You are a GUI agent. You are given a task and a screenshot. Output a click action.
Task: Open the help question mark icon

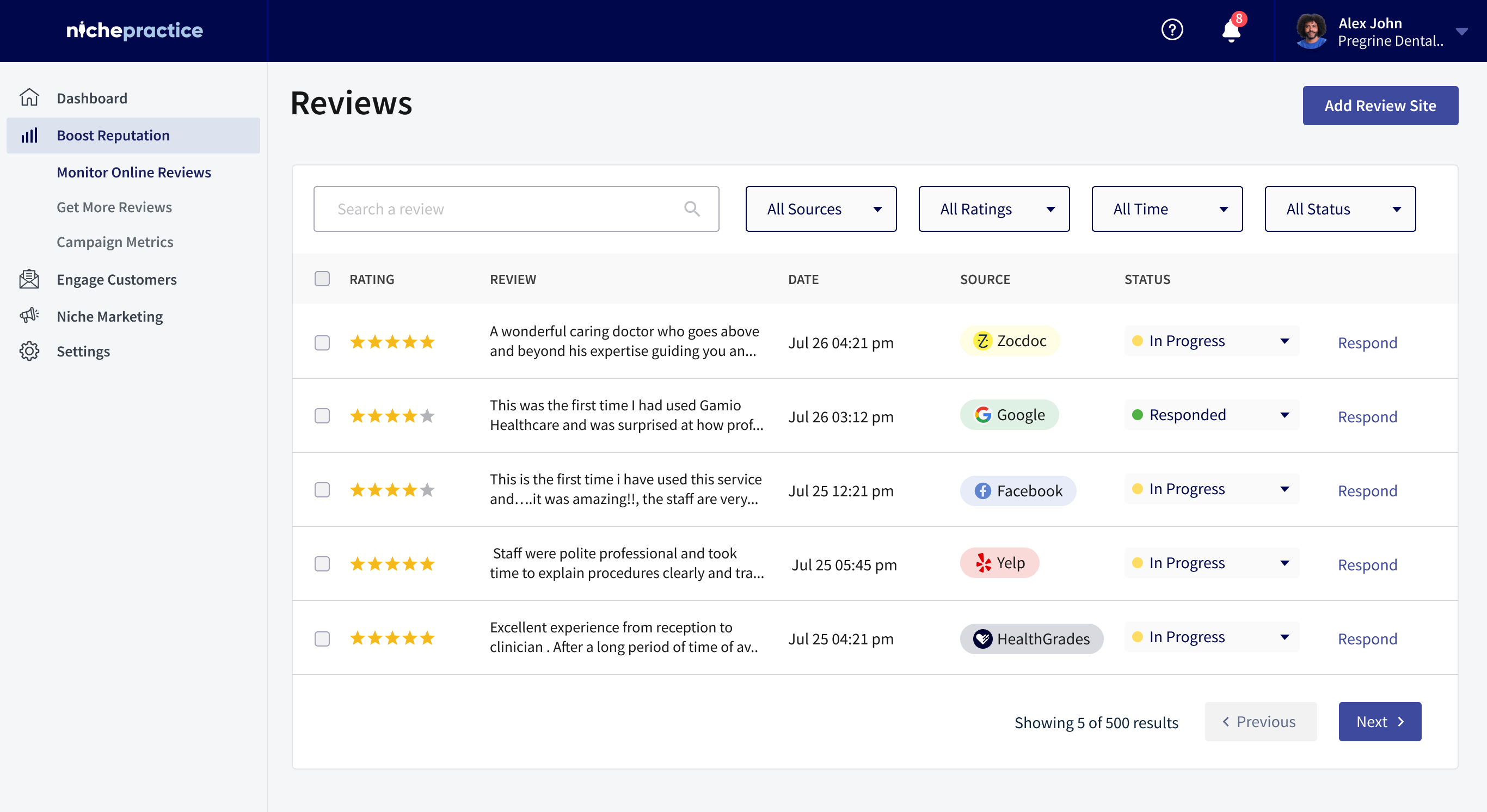pos(1172,30)
